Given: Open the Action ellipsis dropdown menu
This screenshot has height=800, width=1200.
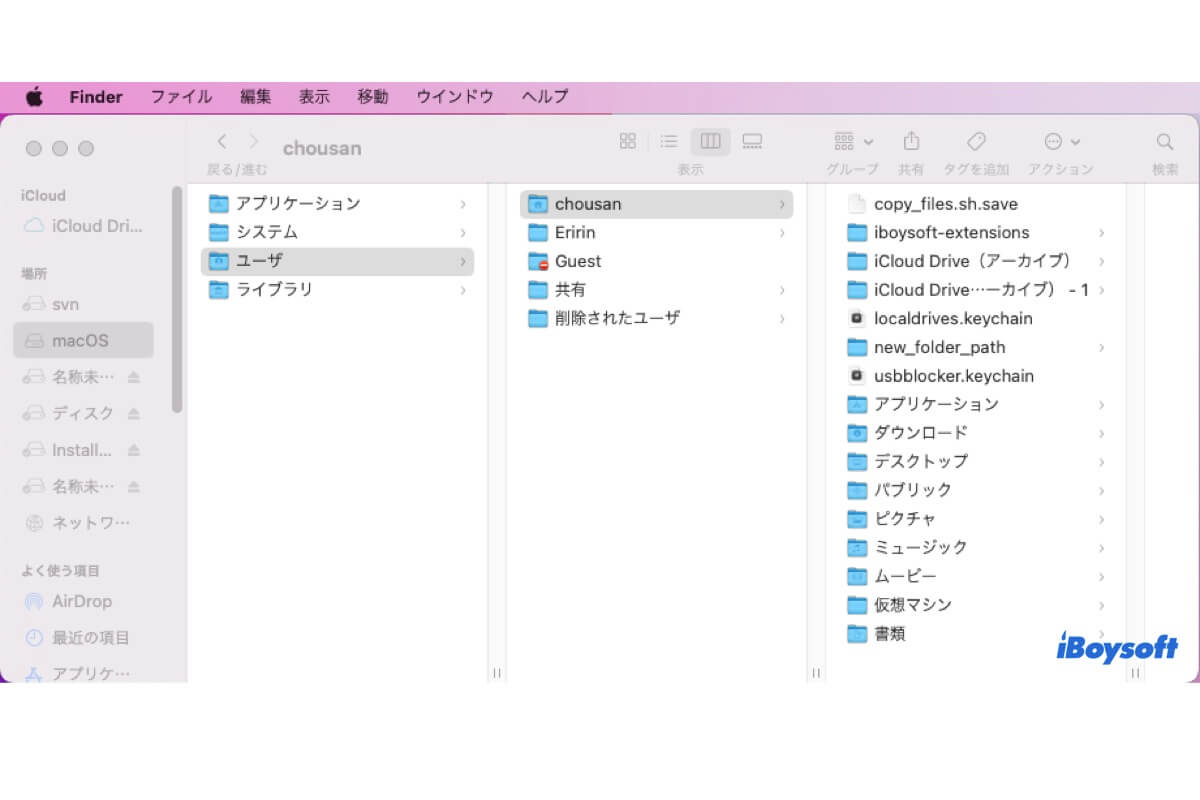Looking at the screenshot, I should (1061, 142).
